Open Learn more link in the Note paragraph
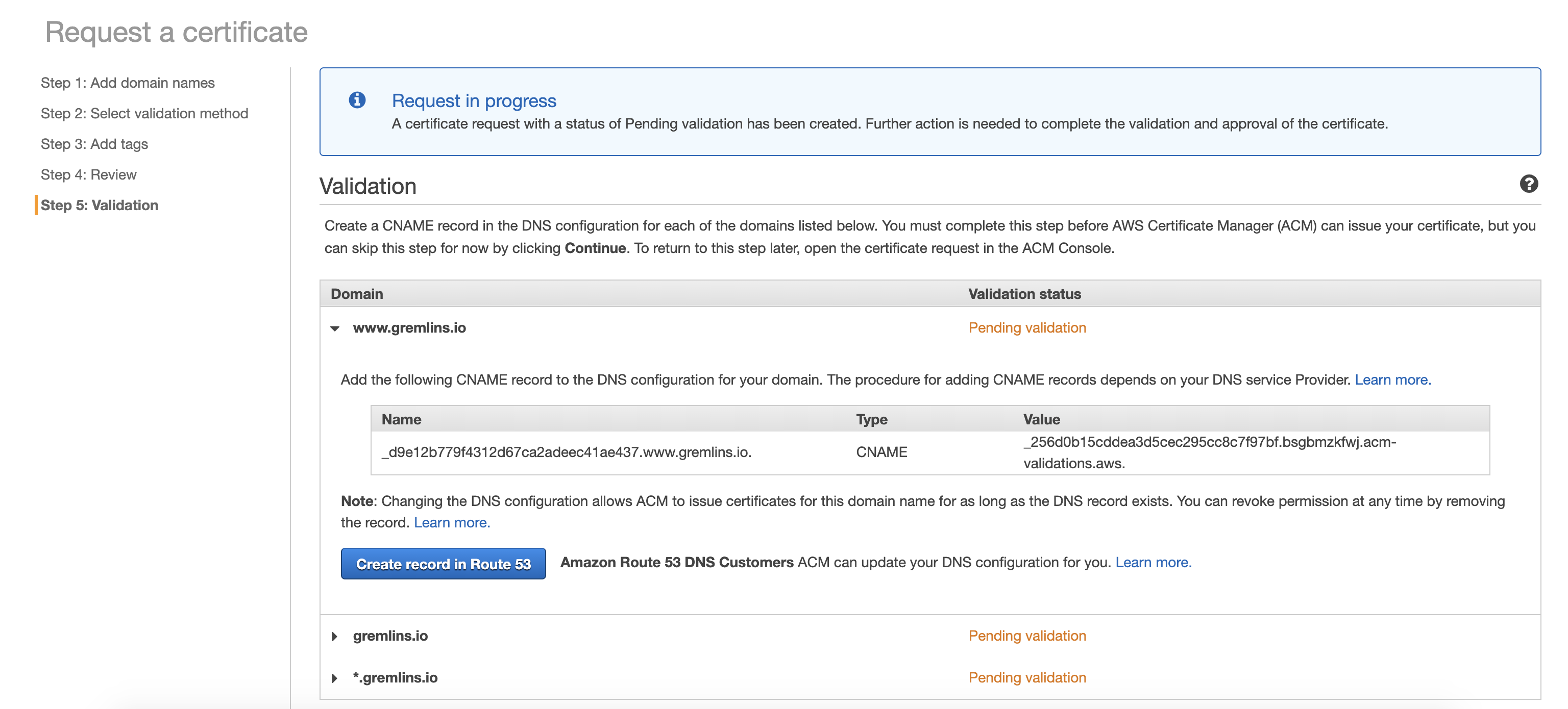The height and width of the screenshot is (709, 1568). click(452, 522)
